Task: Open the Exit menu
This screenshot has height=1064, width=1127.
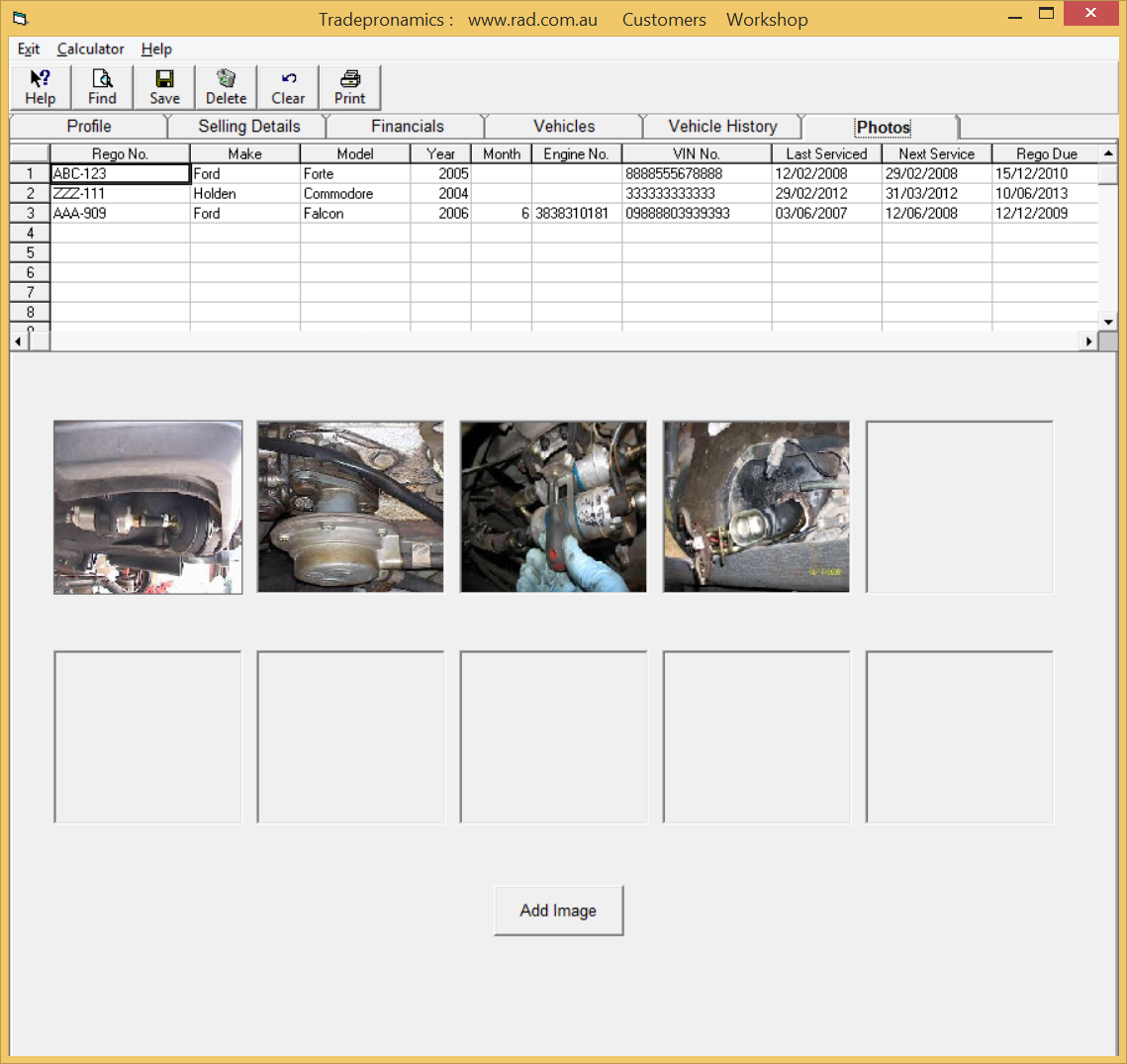Action: click(x=29, y=48)
